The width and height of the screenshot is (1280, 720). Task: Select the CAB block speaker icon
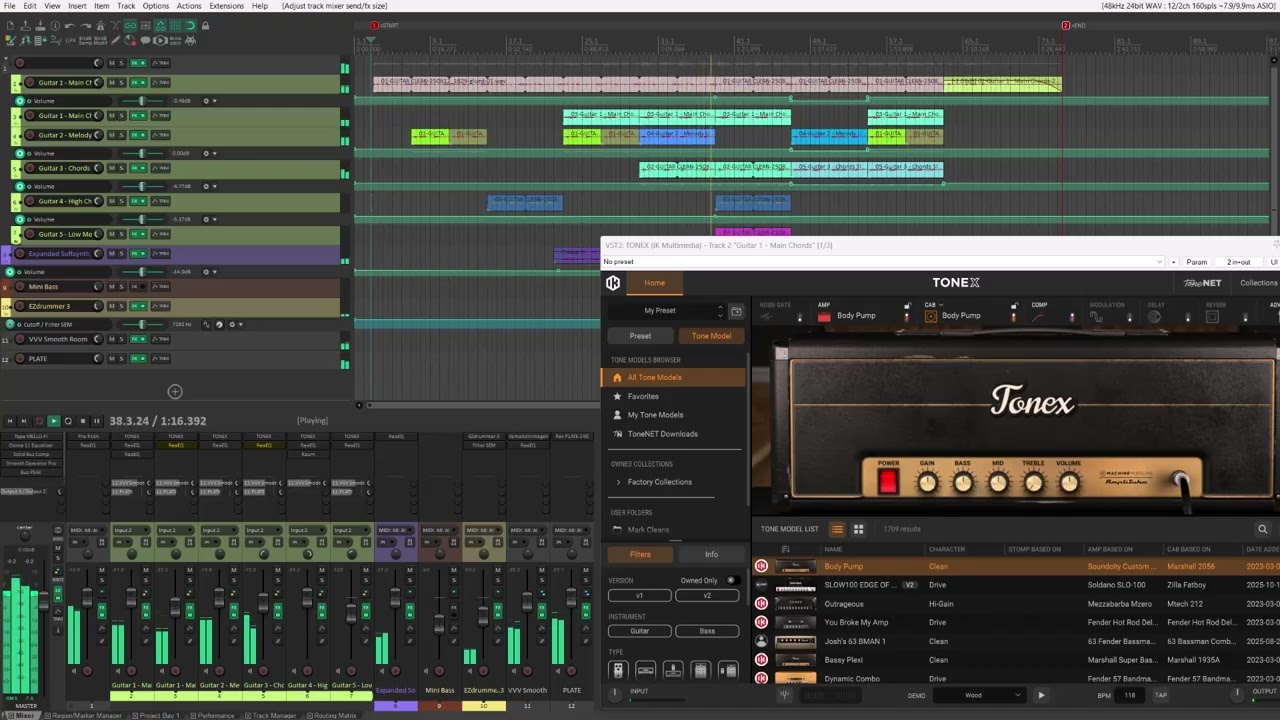pyautogui.click(x=931, y=316)
